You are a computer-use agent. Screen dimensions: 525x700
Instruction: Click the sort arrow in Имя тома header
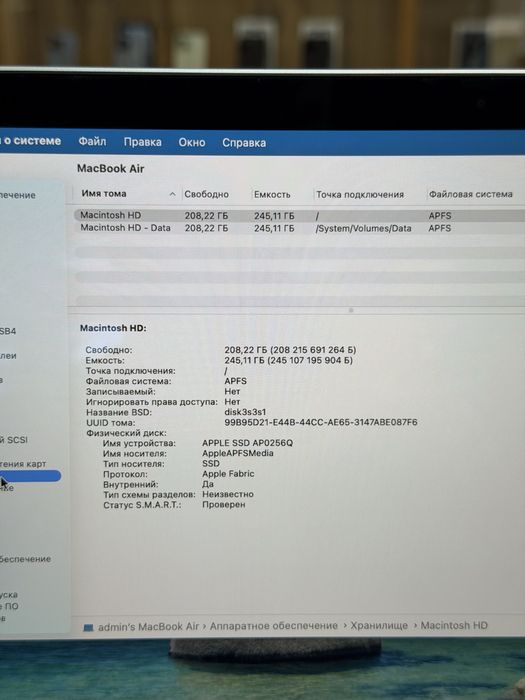click(x=172, y=194)
